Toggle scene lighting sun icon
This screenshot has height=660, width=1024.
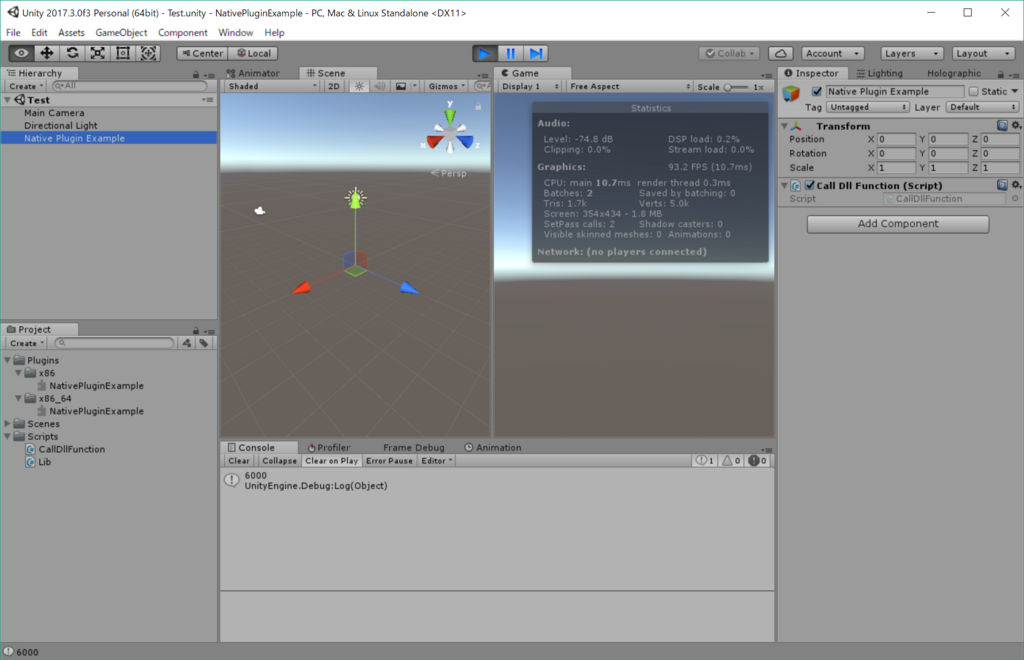359,86
